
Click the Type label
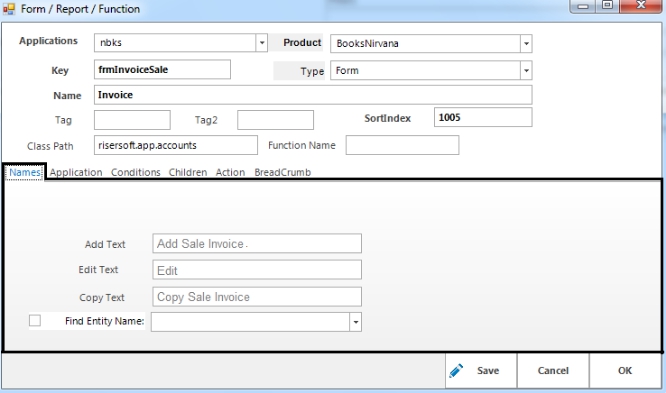[312, 71]
